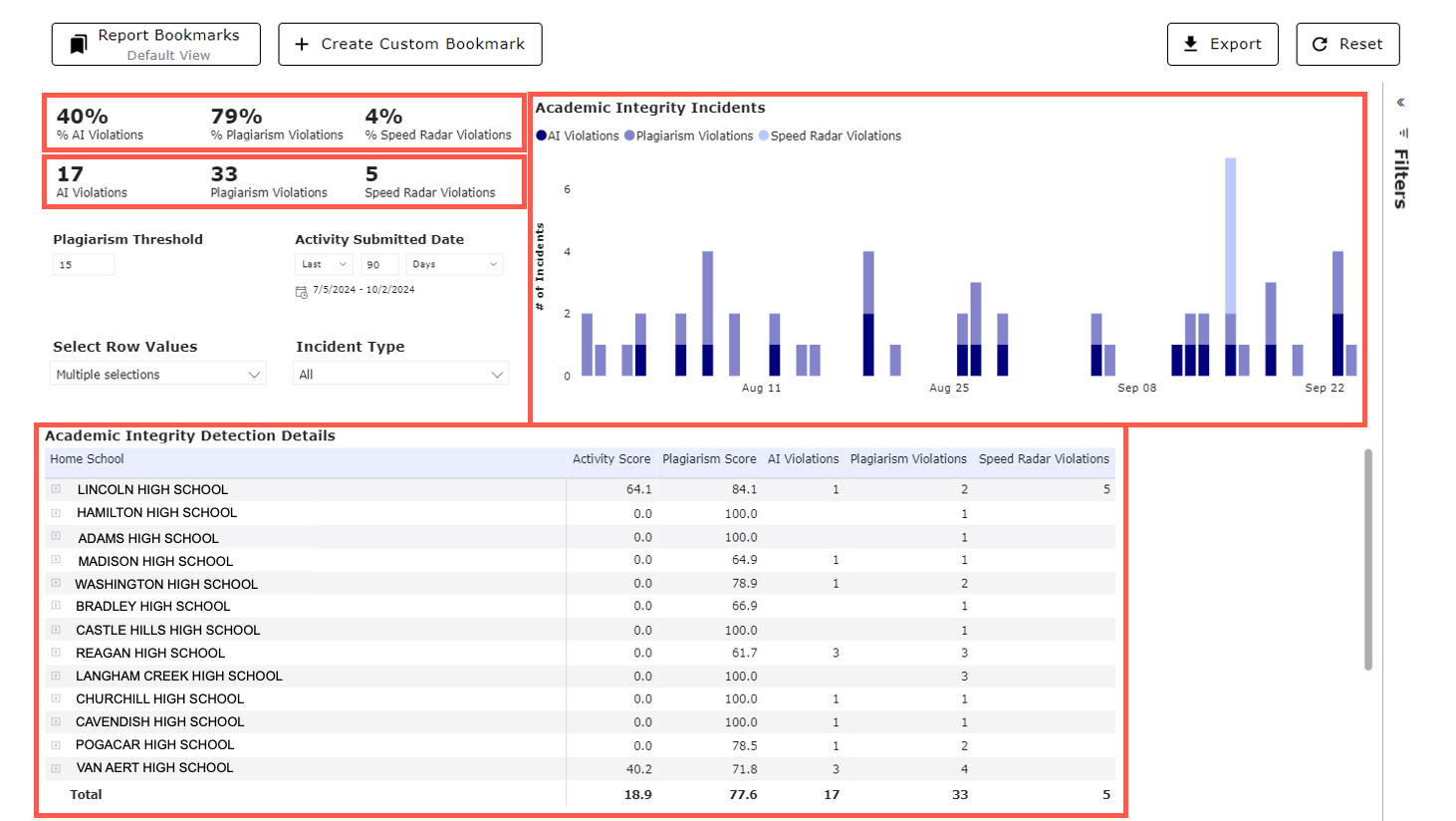
Task: Edit the Plagiarism Threshold value field
Action: point(84,265)
